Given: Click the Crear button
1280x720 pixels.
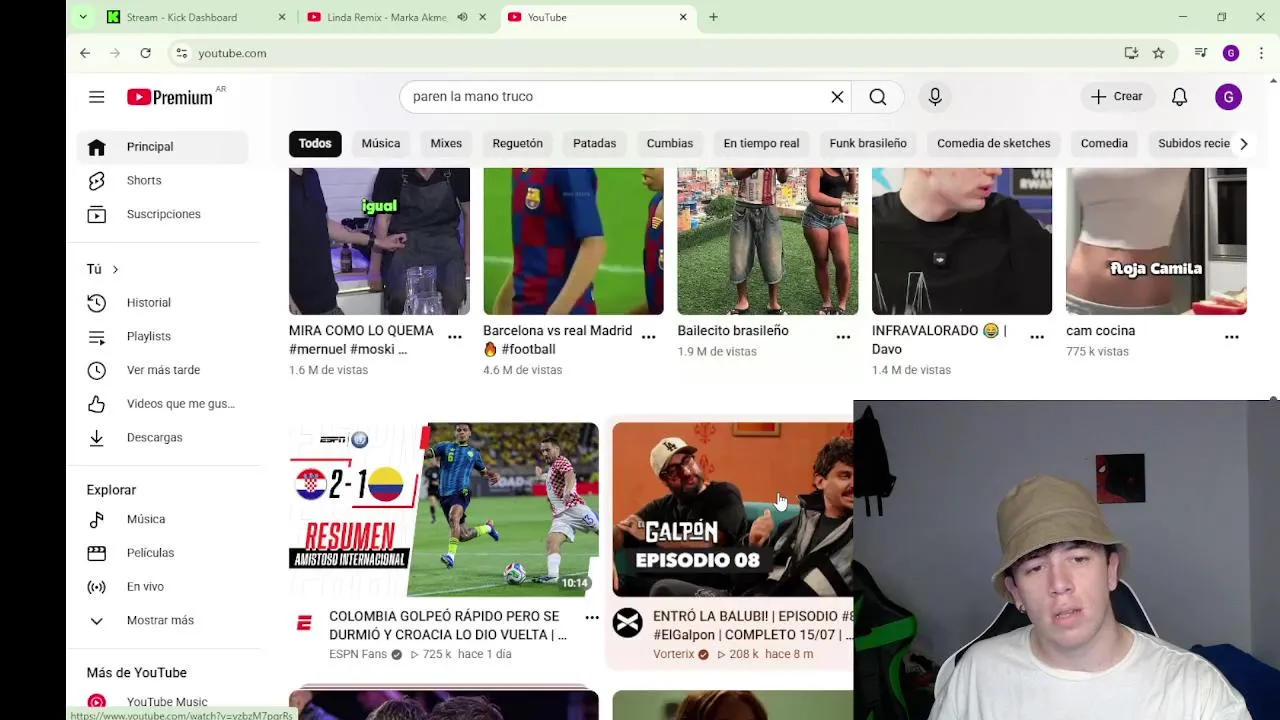Looking at the screenshot, I should 1117,97.
